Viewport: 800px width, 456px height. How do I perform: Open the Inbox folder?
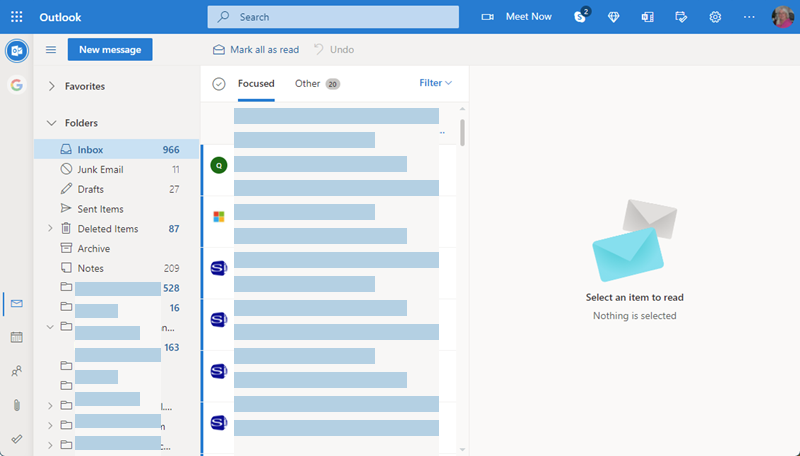(x=116, y=149)
